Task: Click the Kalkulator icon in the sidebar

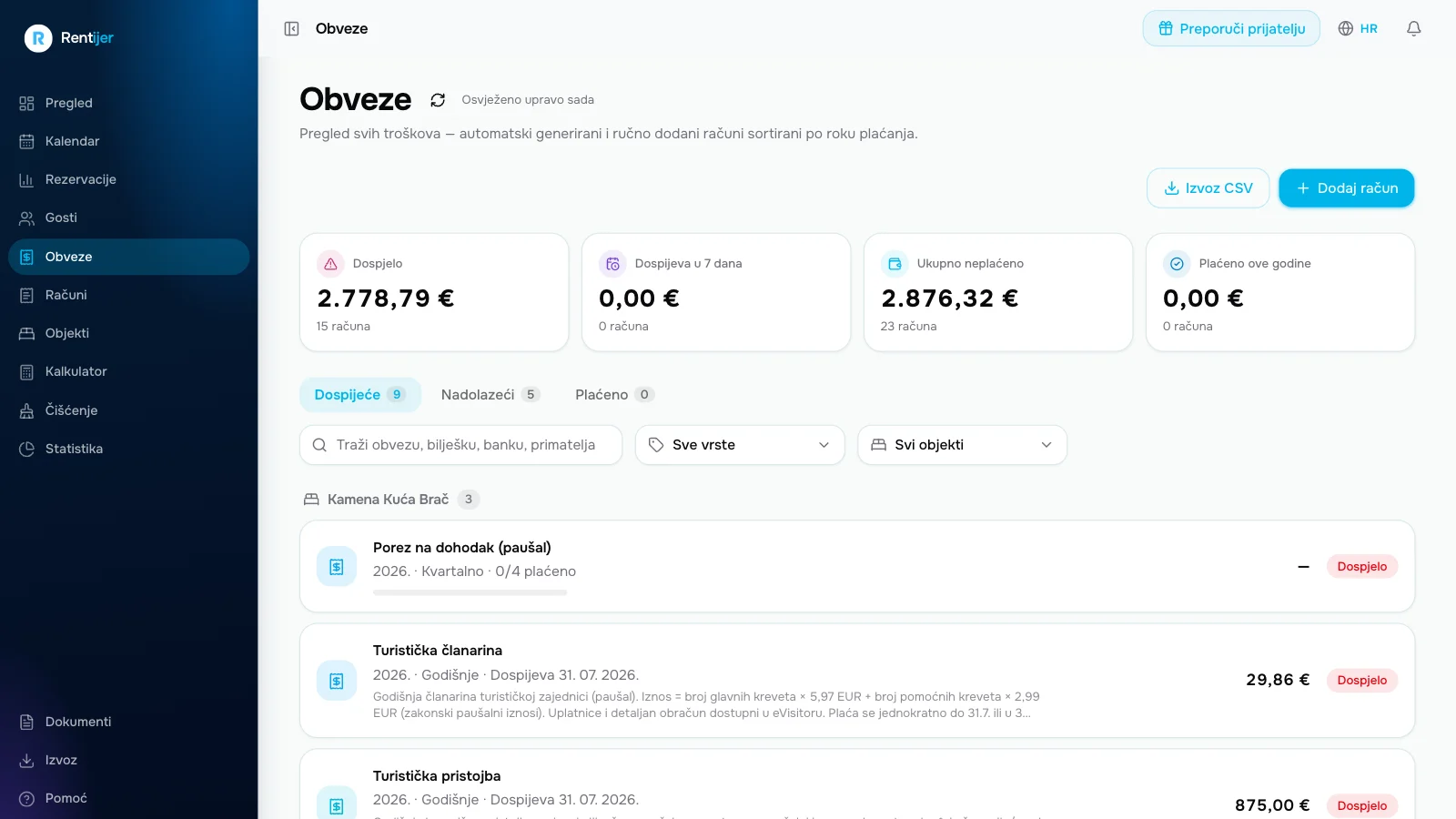Action: pyautogui.click(x=26, y=371)
